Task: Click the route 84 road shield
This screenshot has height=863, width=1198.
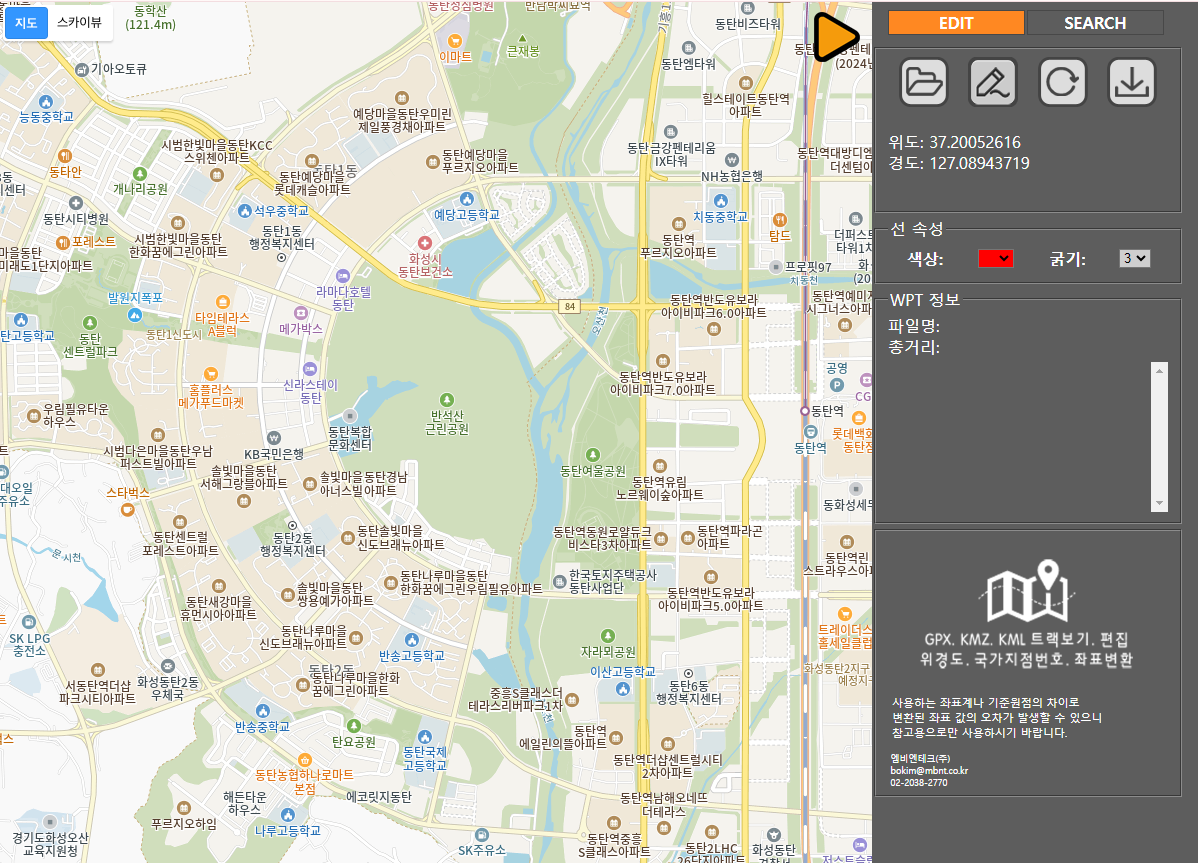Action: point(569,306)
